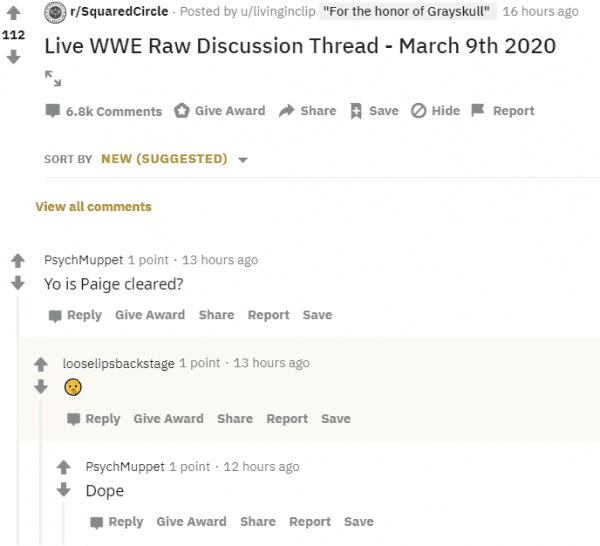
Task: Report the main post using flag icon
Action: coord(503,111)
